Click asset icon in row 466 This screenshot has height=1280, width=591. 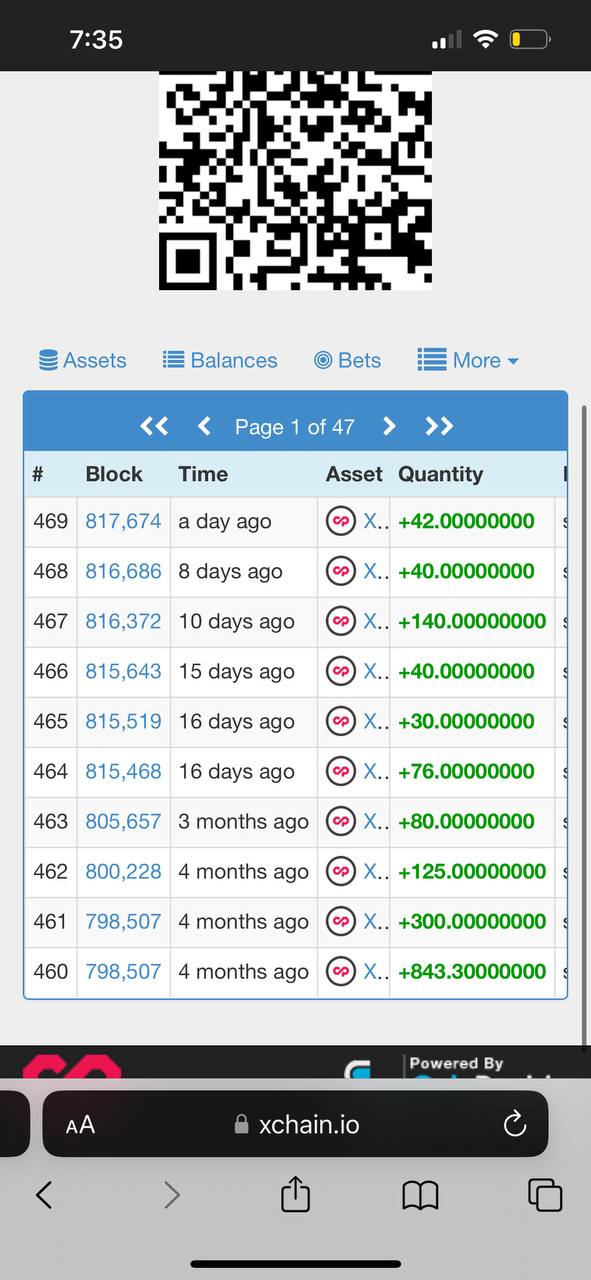tap(341, 671)
